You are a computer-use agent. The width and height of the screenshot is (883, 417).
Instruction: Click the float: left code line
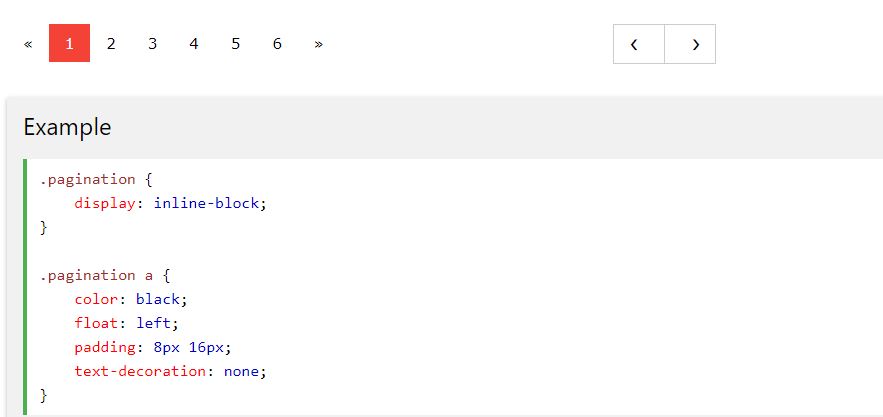pos(126,323)
